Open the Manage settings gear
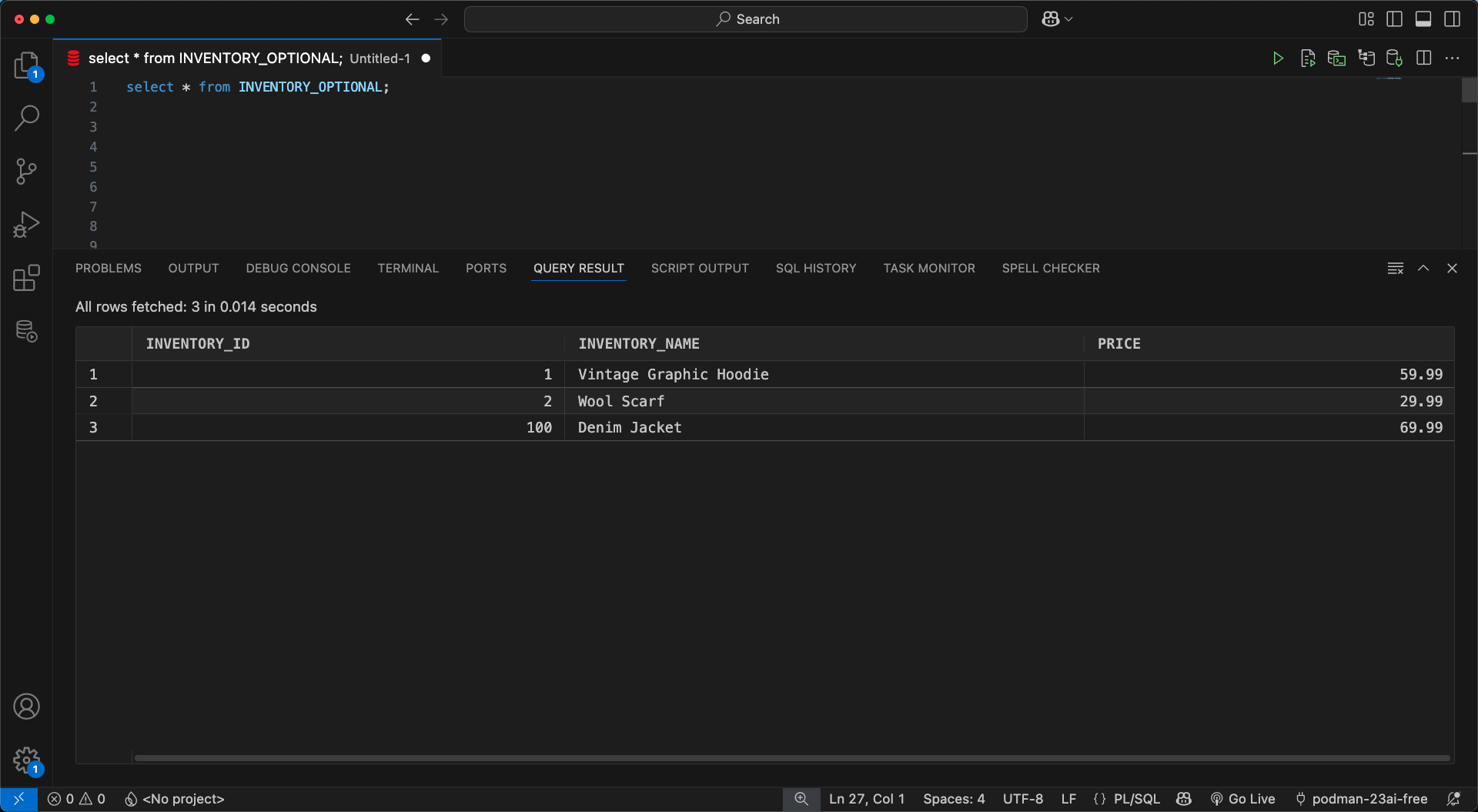Image resolution: width=1478 pixels, height=812 pixels. pyautogui.click(x=27, y=760)
